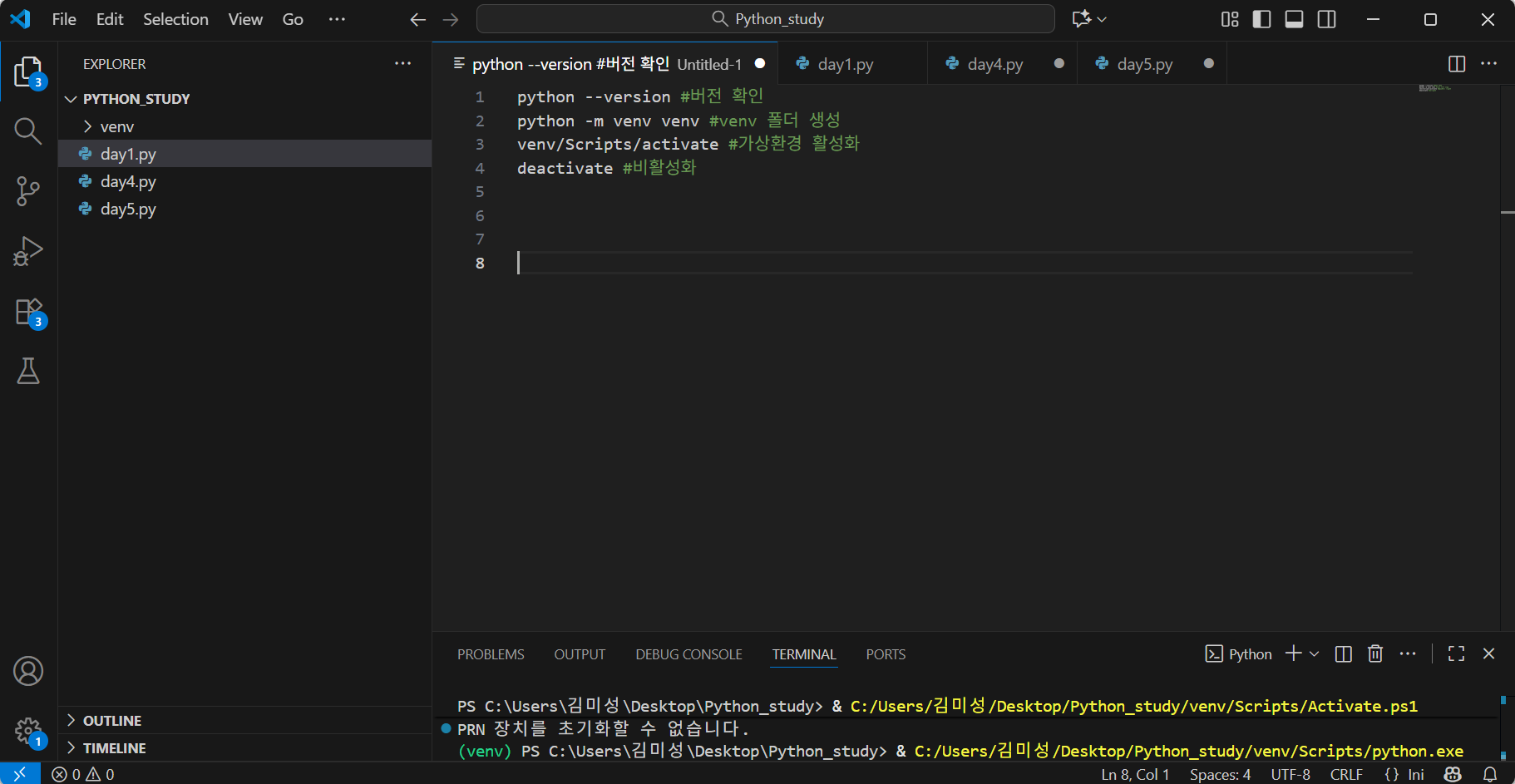Open terminal launch profile dropdown

(1315, 654)
